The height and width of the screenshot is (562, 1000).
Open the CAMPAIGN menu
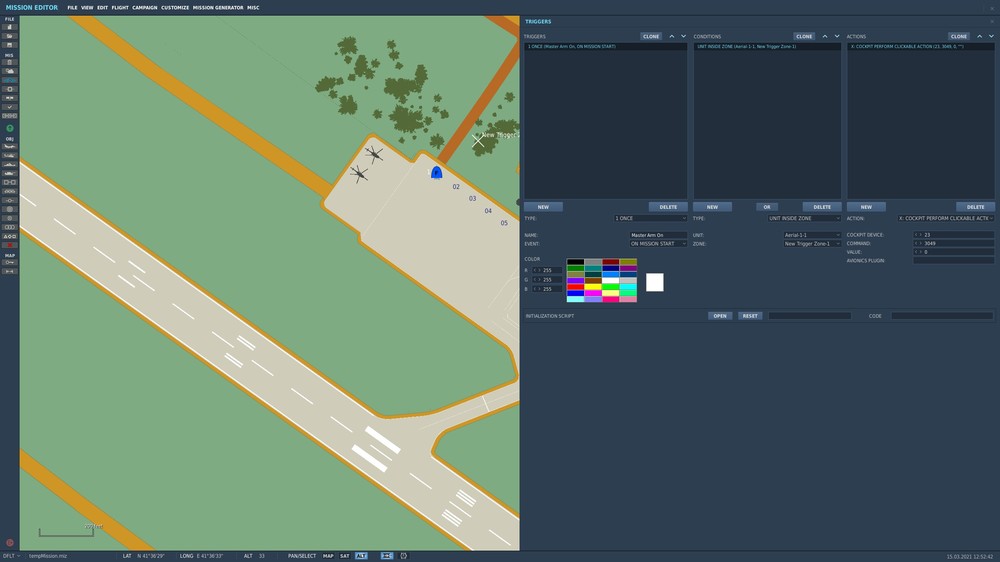(x=144, y=7)
